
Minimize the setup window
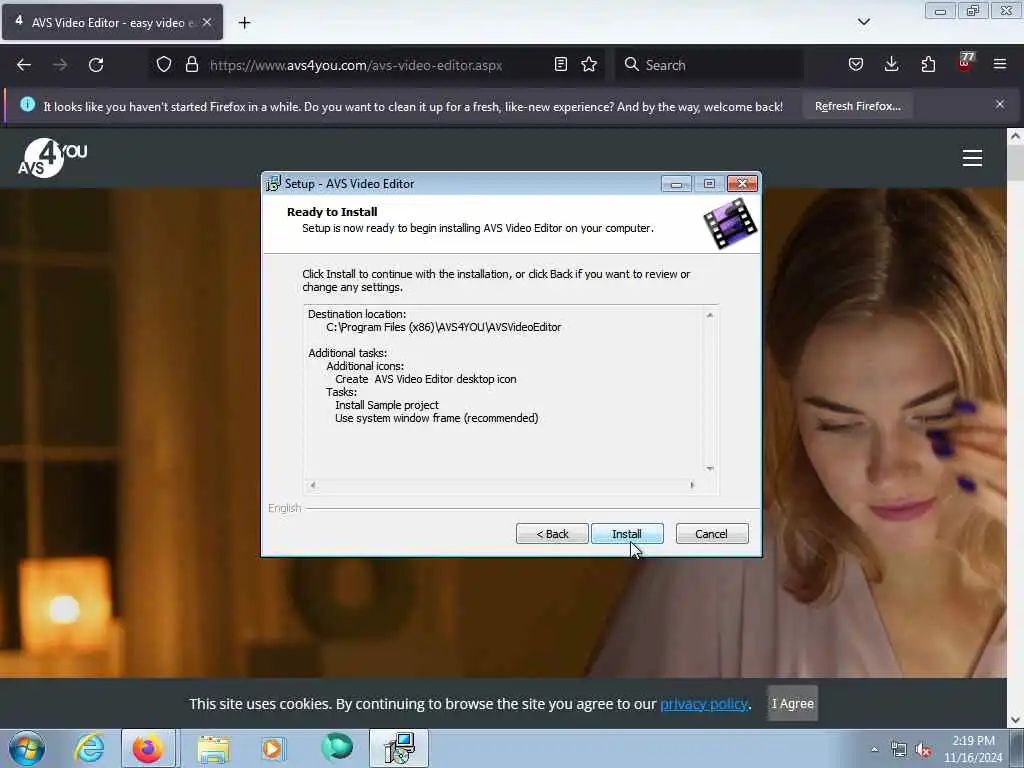tap(676, 184)
